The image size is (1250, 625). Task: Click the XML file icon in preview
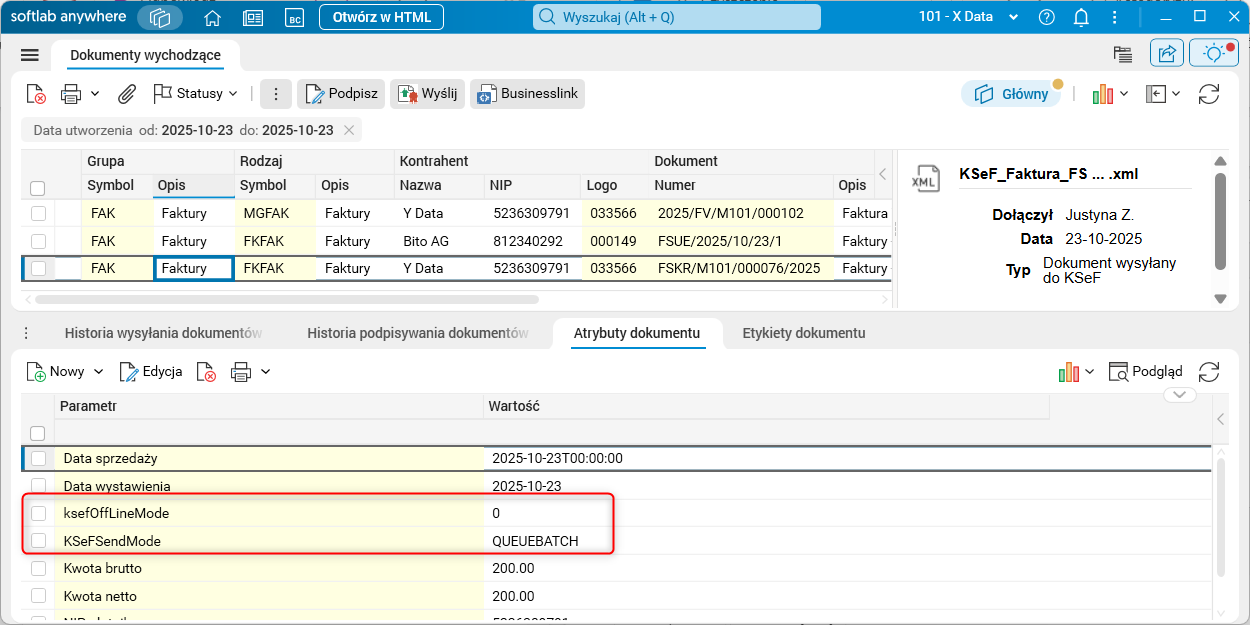pos(926,177)
